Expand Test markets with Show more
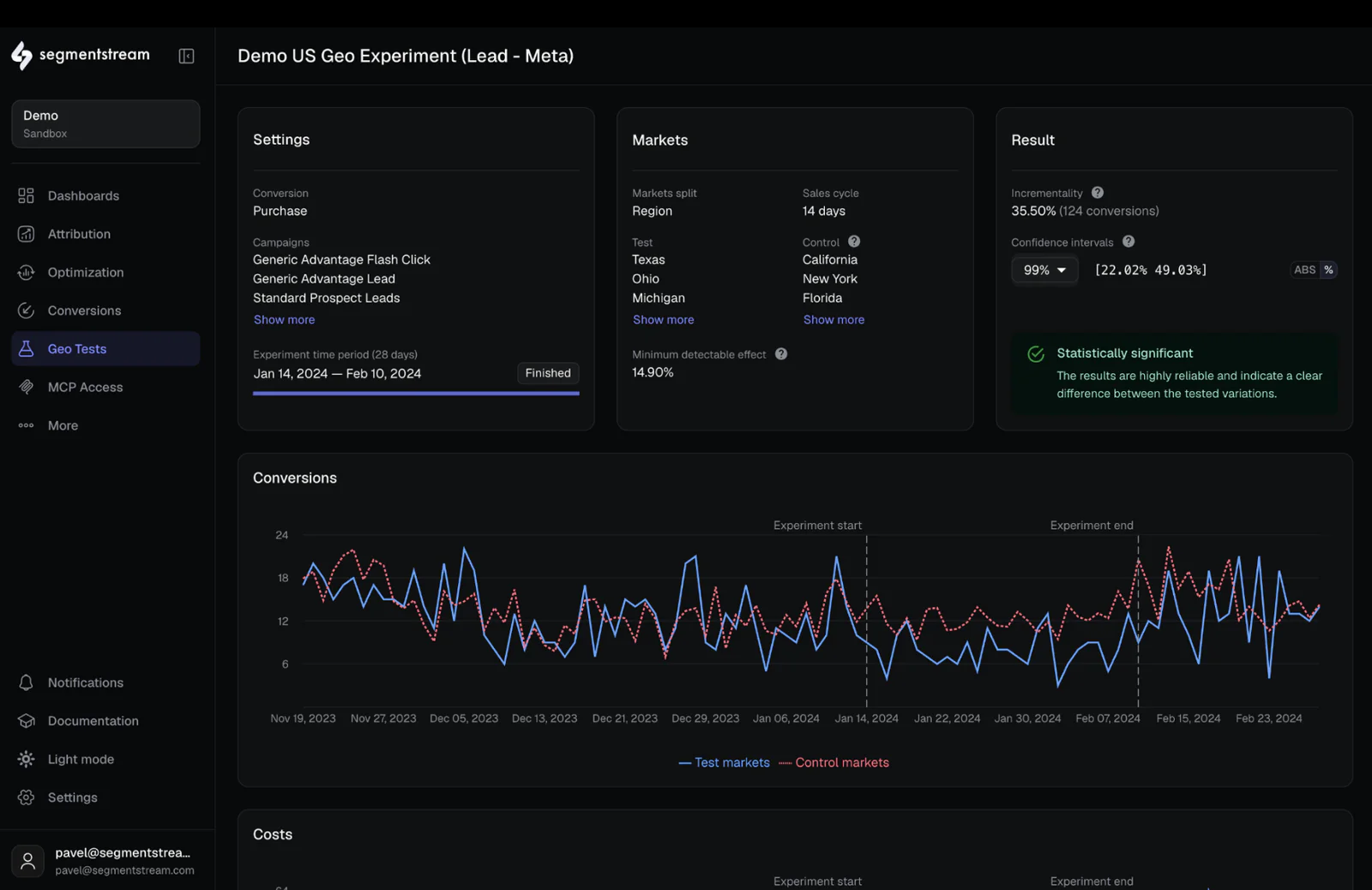The image size is (1372, 890). coord(663,320)
